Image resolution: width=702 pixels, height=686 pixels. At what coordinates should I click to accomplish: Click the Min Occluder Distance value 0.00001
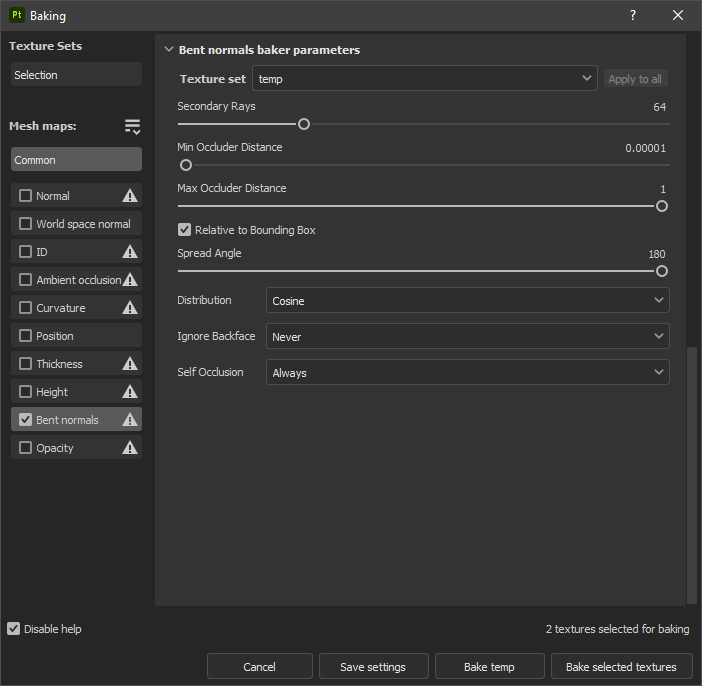645,148
